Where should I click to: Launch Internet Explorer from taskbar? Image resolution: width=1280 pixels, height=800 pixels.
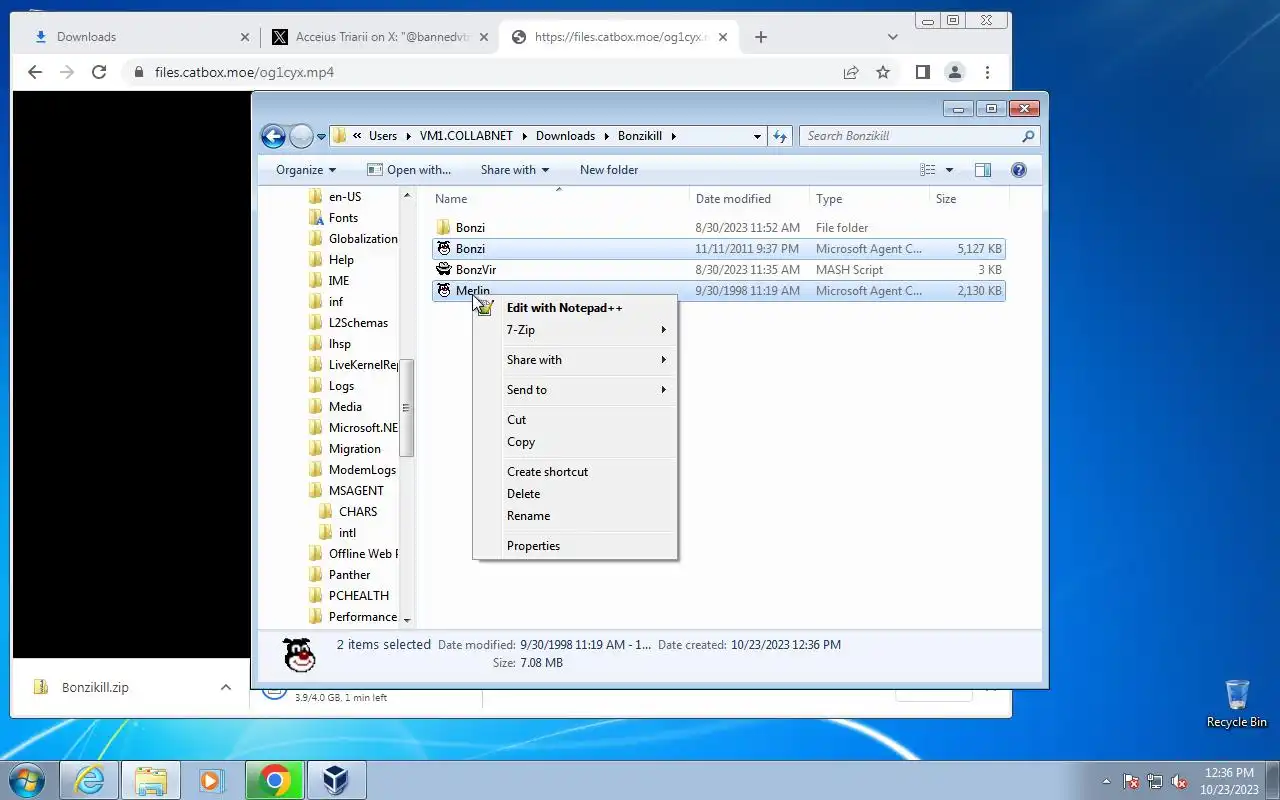[x=89, y=780]
